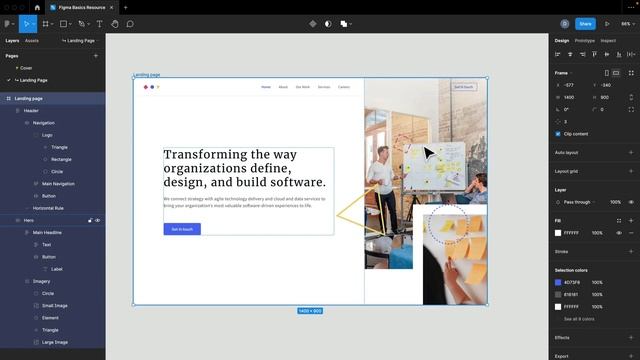This screenshot has height=360, width=640.
Task: Click the Align bottom icon
Action: (x=619, y=54)
